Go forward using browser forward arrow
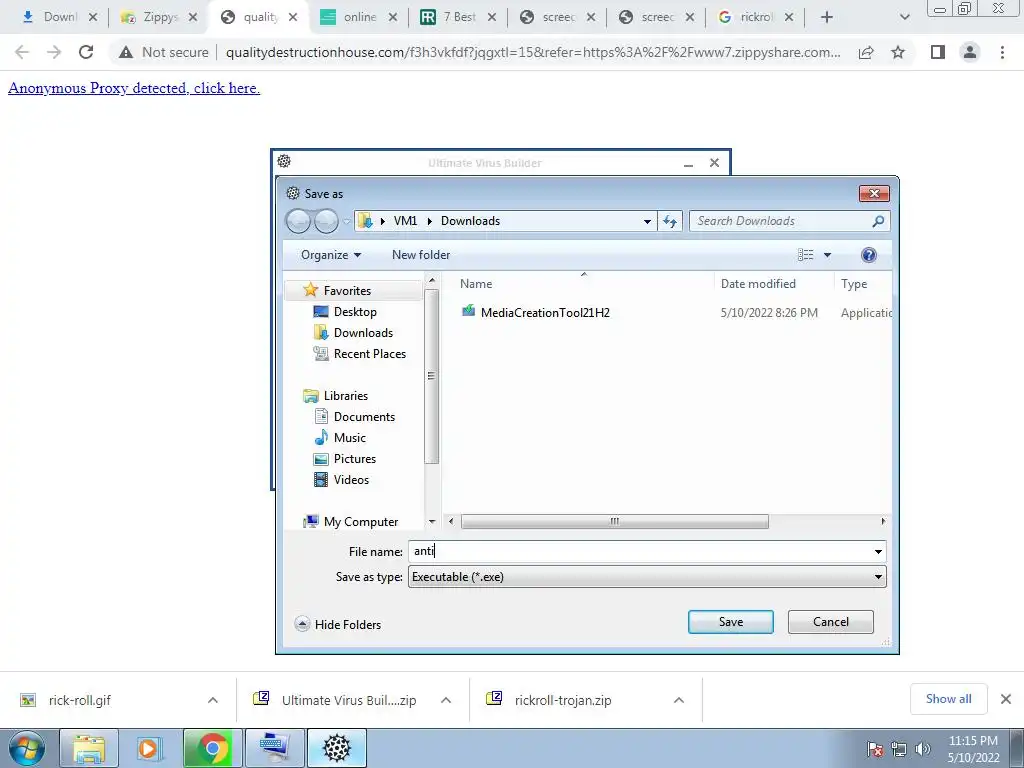This screenshot has height=768, width=1024. [54, 52]
